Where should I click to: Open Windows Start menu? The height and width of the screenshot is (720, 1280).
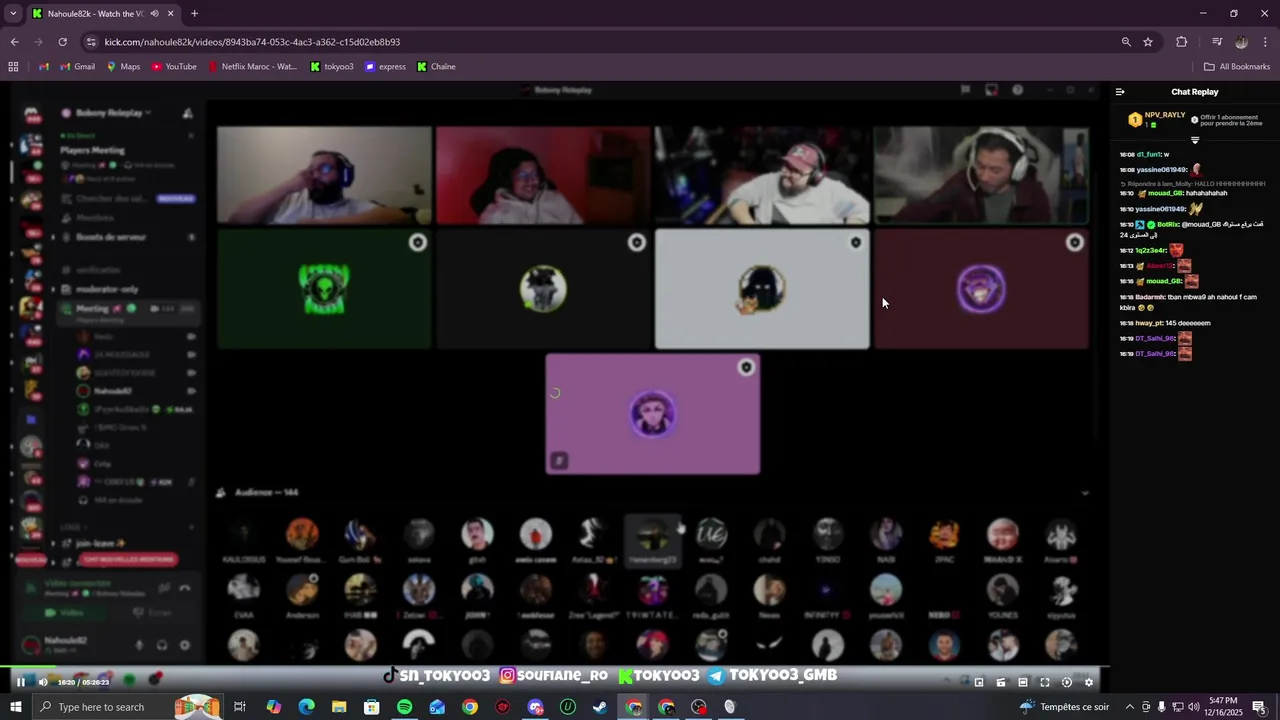click(15, 707)
